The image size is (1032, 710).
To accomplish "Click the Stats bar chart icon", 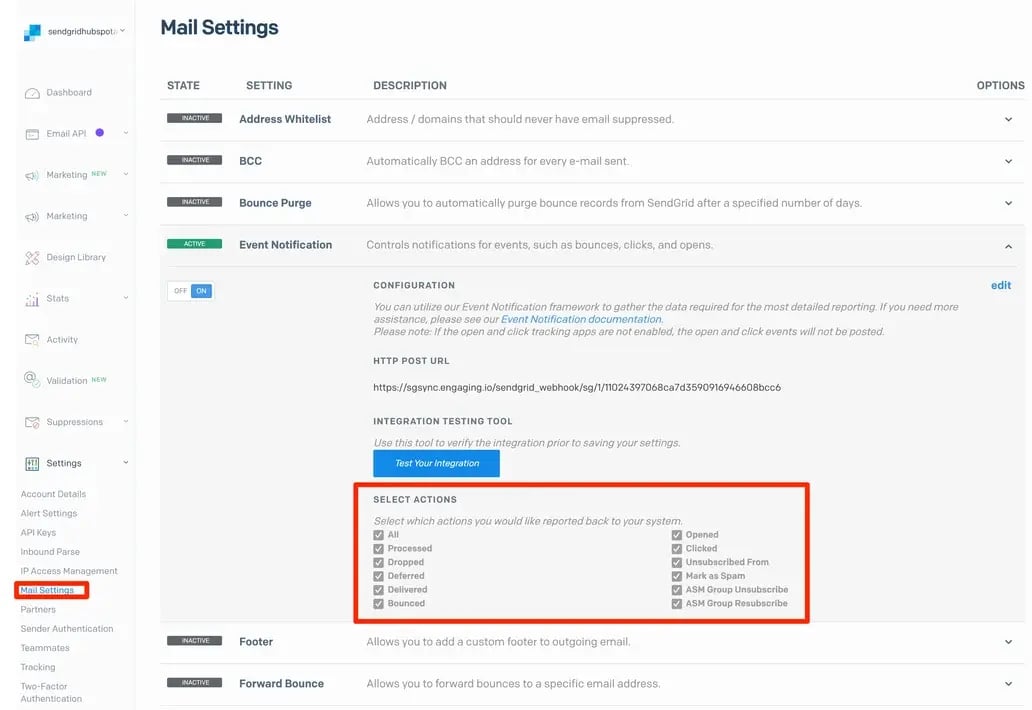I will coord(32,299).
